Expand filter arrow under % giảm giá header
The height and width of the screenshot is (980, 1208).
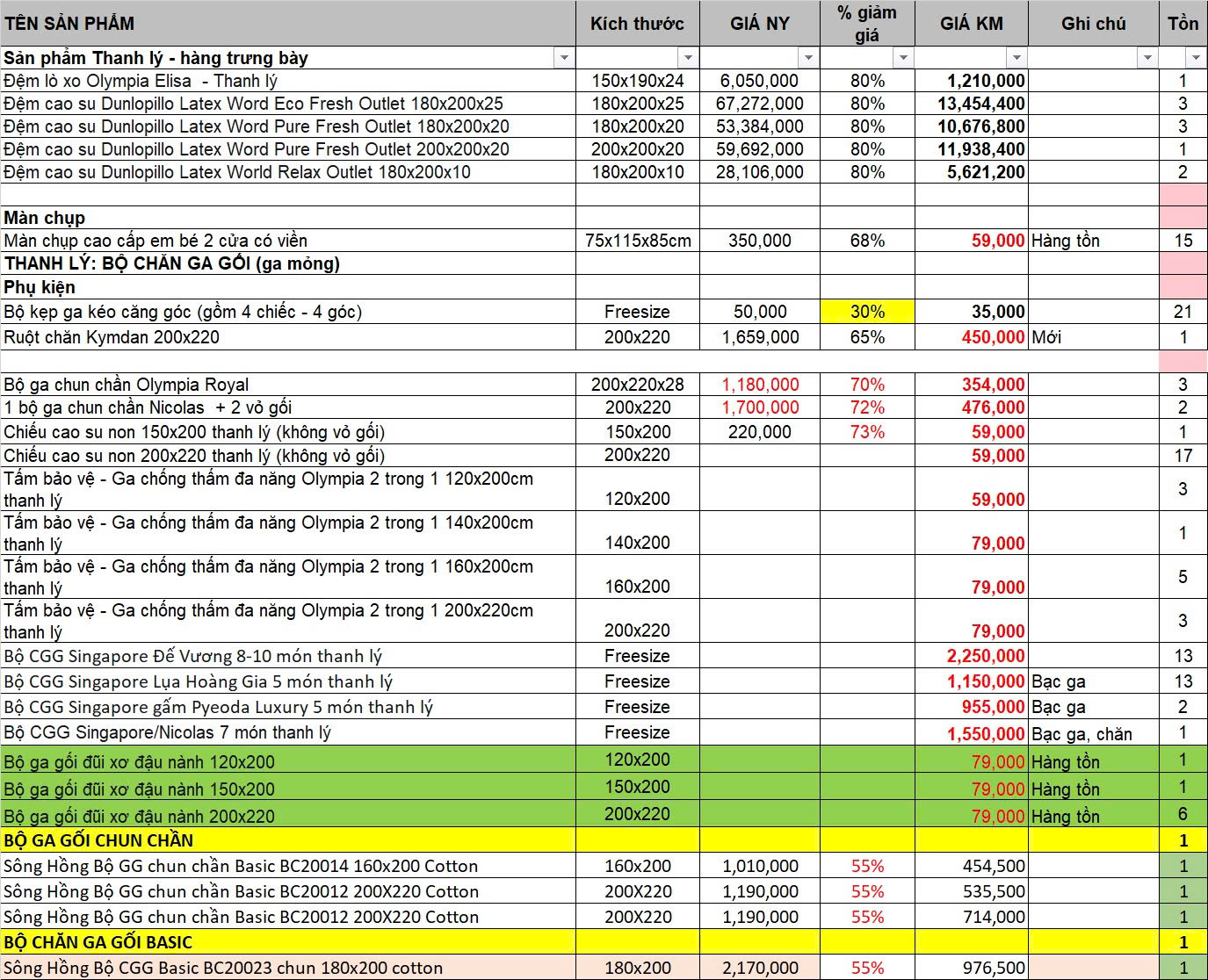(903, 58)
